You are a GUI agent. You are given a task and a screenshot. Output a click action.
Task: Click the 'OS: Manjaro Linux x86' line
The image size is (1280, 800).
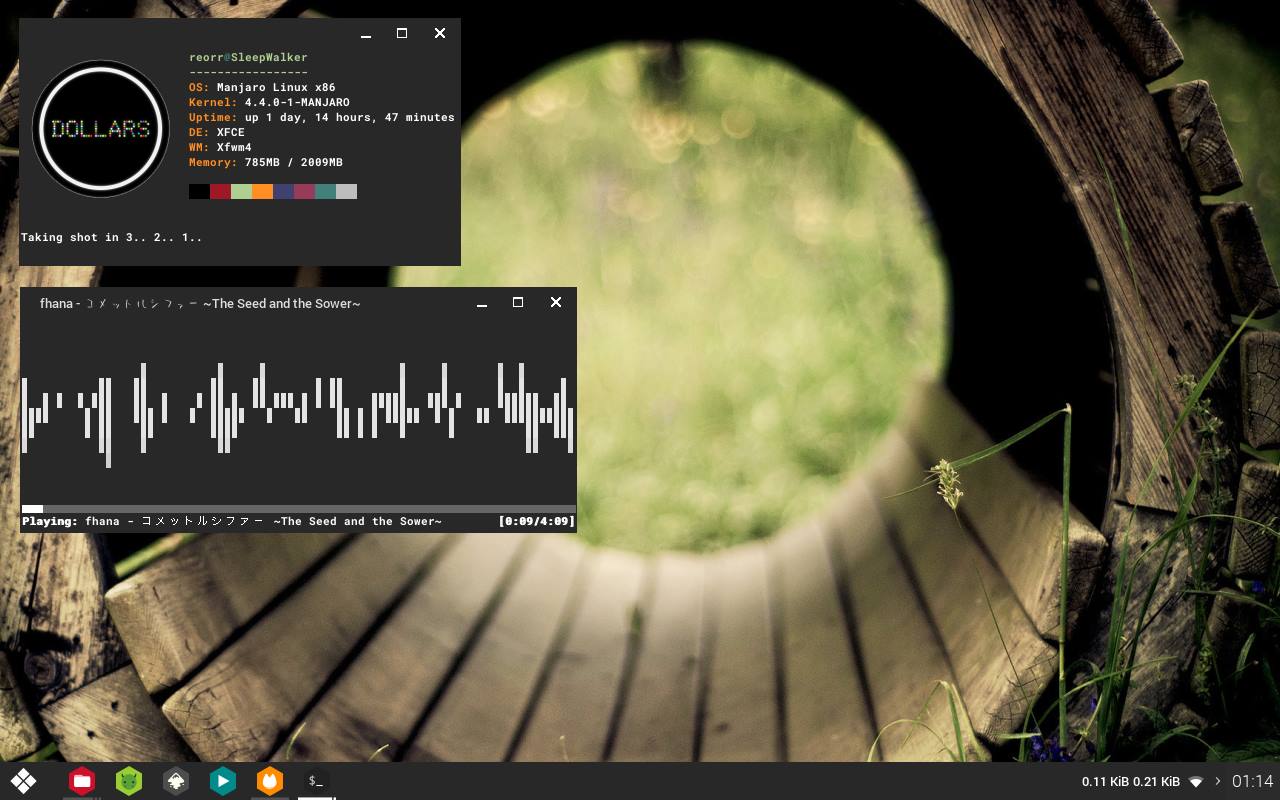pyautogui.click(x=262, y=88)
